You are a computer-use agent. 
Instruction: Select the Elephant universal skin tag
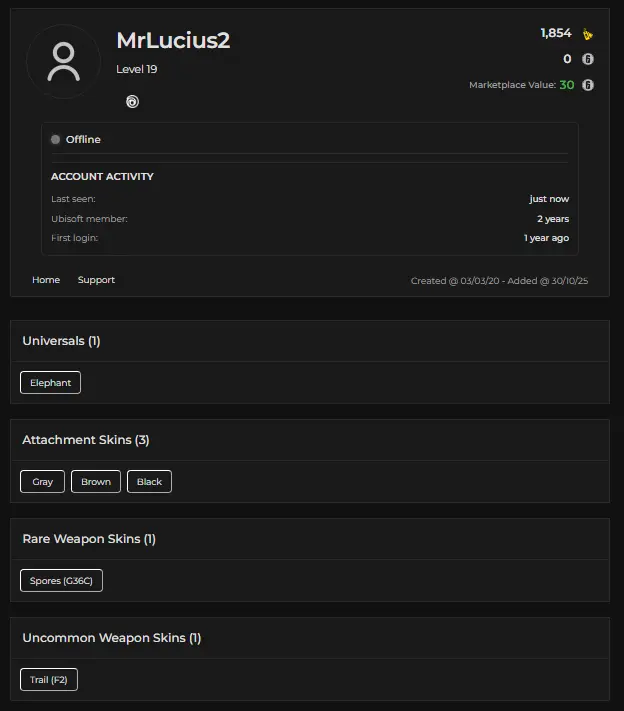[x=50, y=383]
